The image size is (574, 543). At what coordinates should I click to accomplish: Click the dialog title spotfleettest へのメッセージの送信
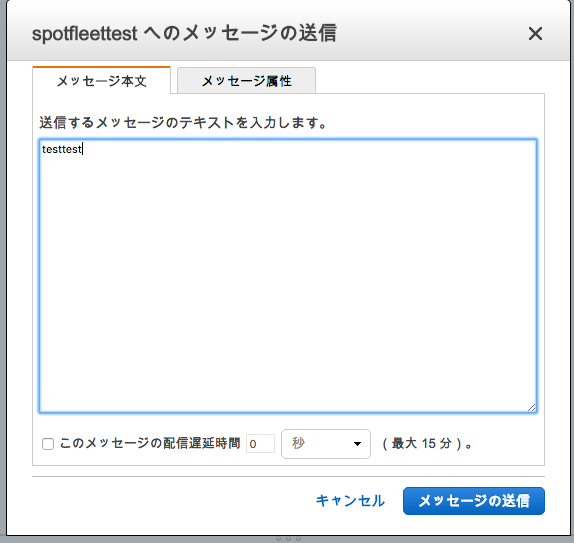pos(184,33)
